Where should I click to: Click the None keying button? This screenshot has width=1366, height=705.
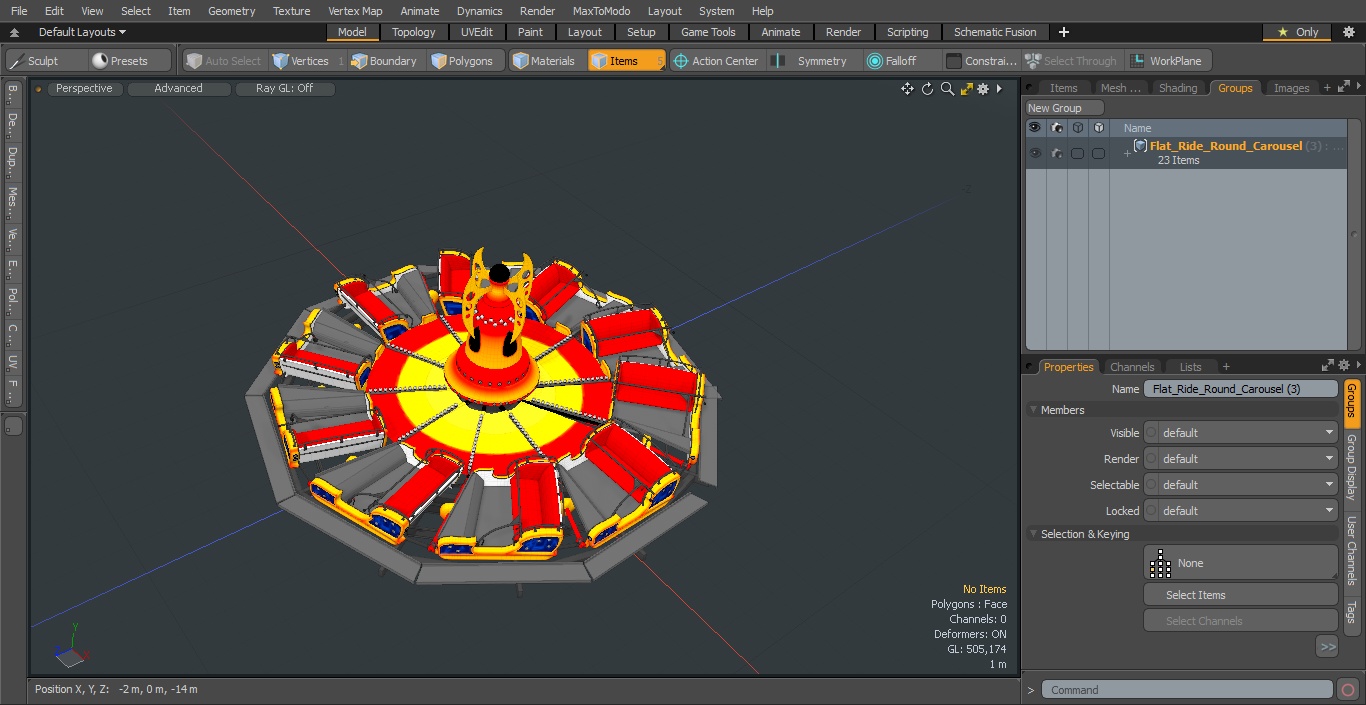[x=1241, y=563]
